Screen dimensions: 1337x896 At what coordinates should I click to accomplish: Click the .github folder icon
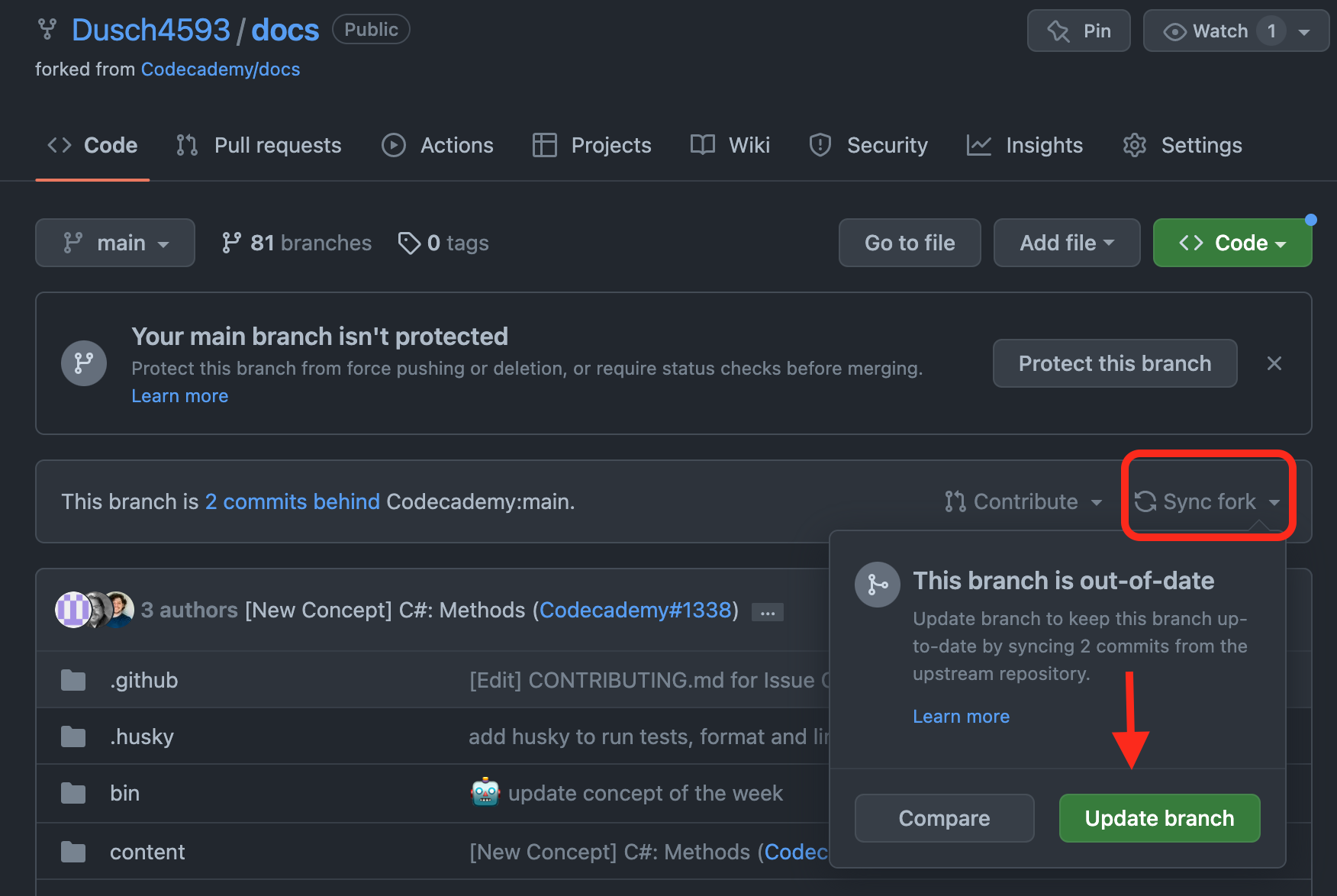pos(73,680)
